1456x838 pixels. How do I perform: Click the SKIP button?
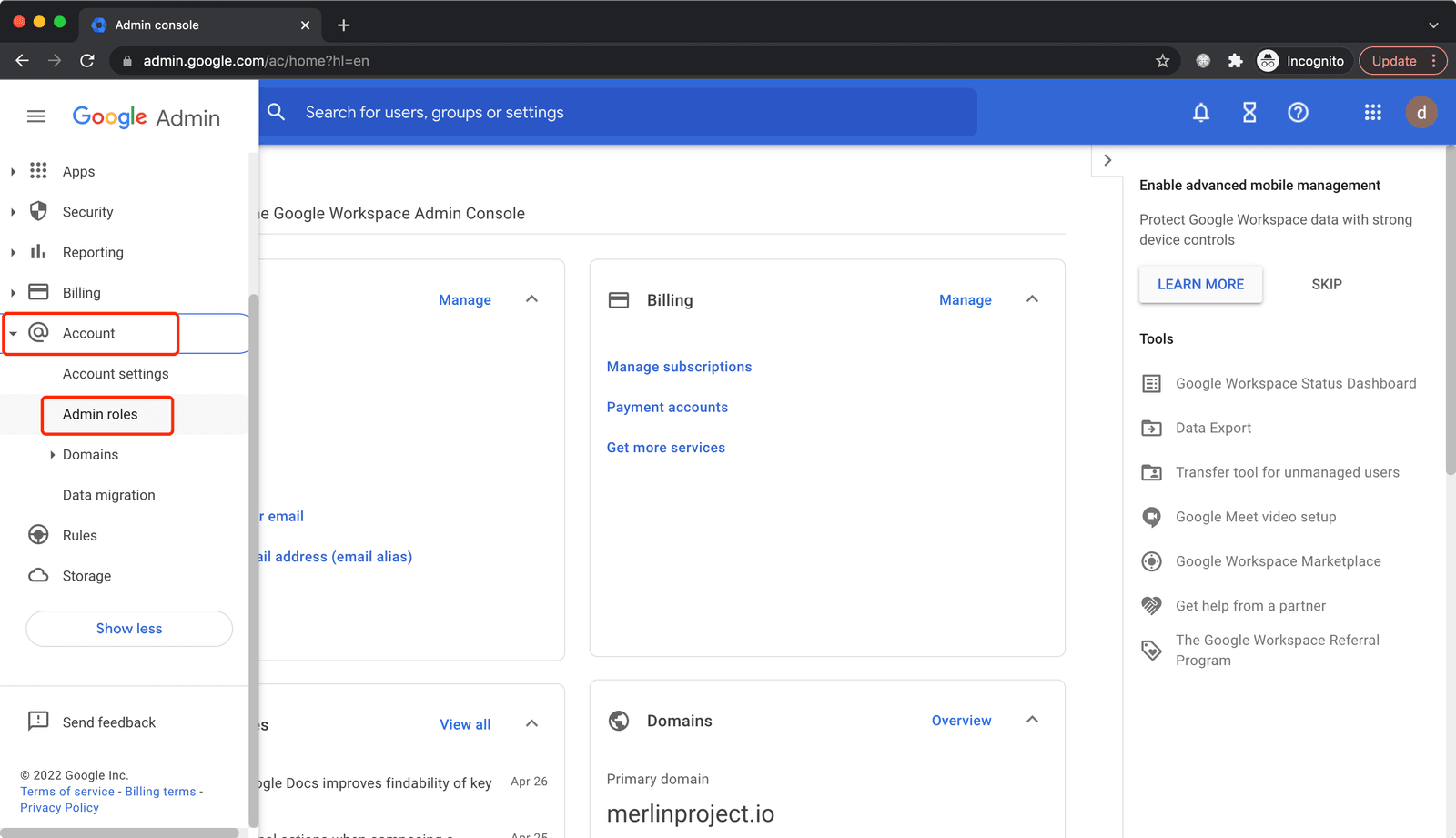tap(1327, 284)
